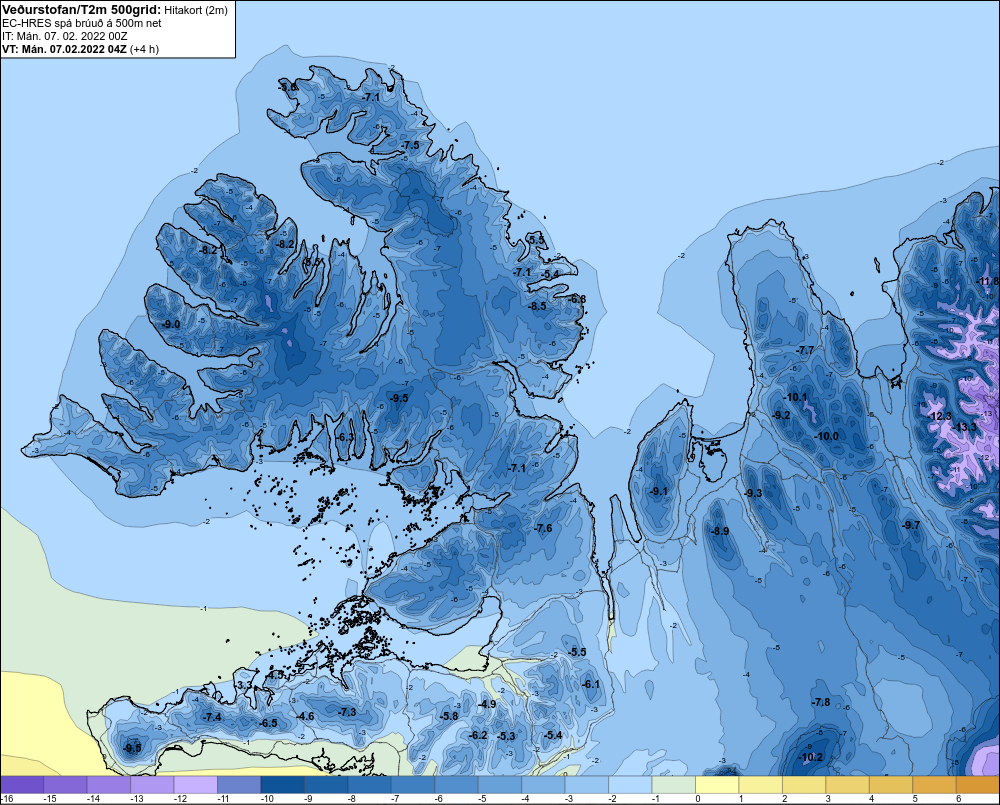
Task: Click the -4.9 temperature label
Action: point(487,704)
